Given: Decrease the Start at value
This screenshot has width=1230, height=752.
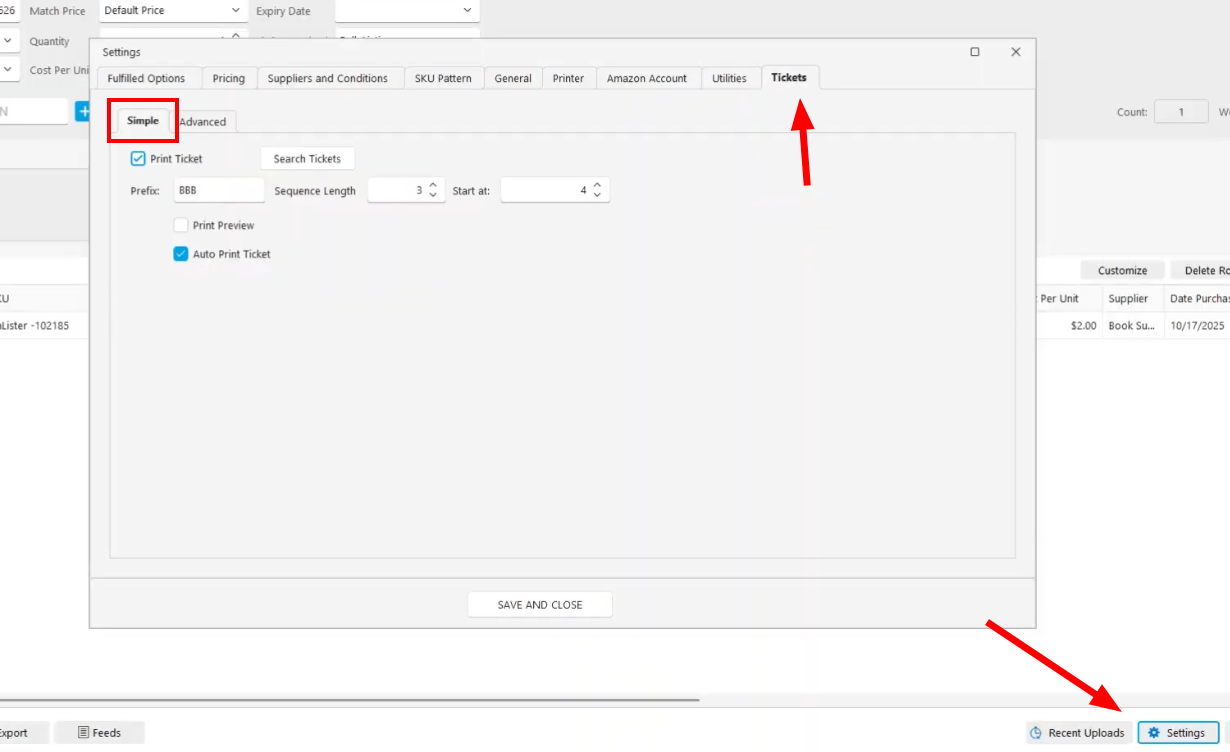Looking at the screenshot, I should point(598,195).
